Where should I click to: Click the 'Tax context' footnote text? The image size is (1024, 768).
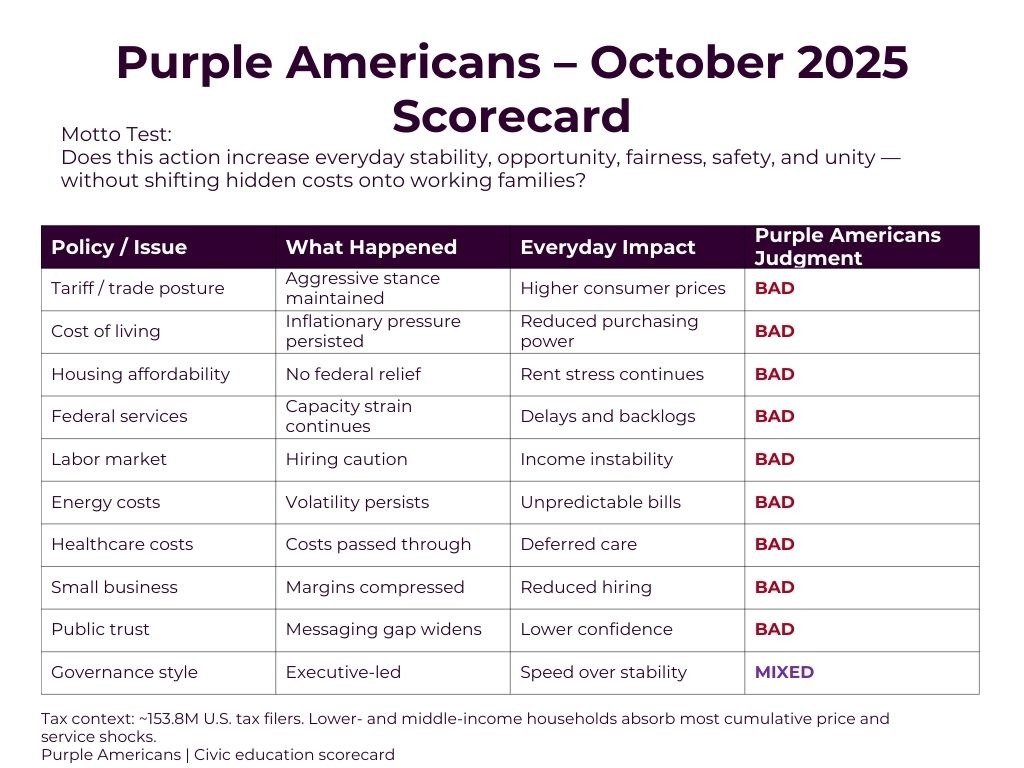point(464,727)
